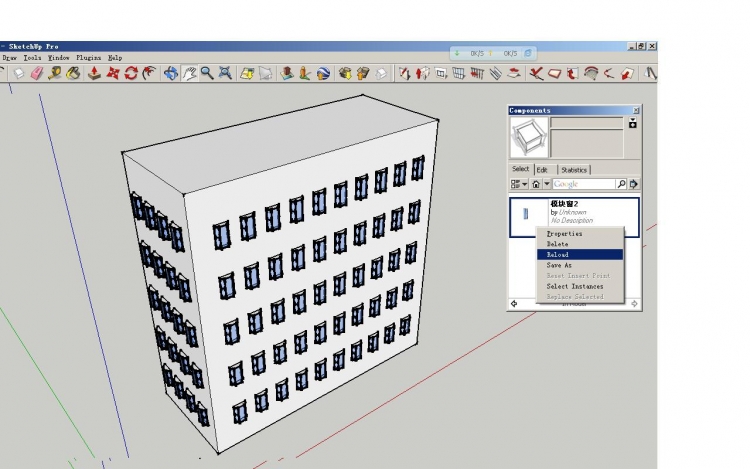Open the Draw menu
750x469 pixels.
(10, 58)
